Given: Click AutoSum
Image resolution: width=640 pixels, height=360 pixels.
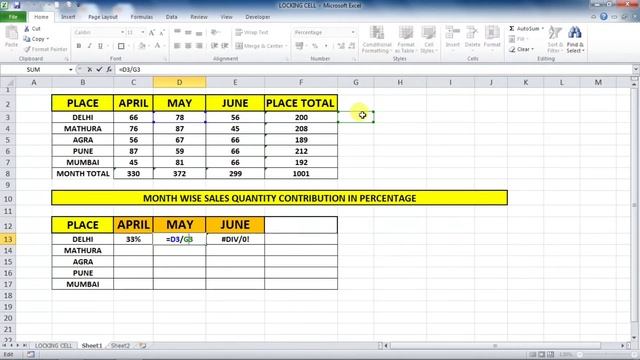Looking at the screenshot, I should [x=524, y=29].
